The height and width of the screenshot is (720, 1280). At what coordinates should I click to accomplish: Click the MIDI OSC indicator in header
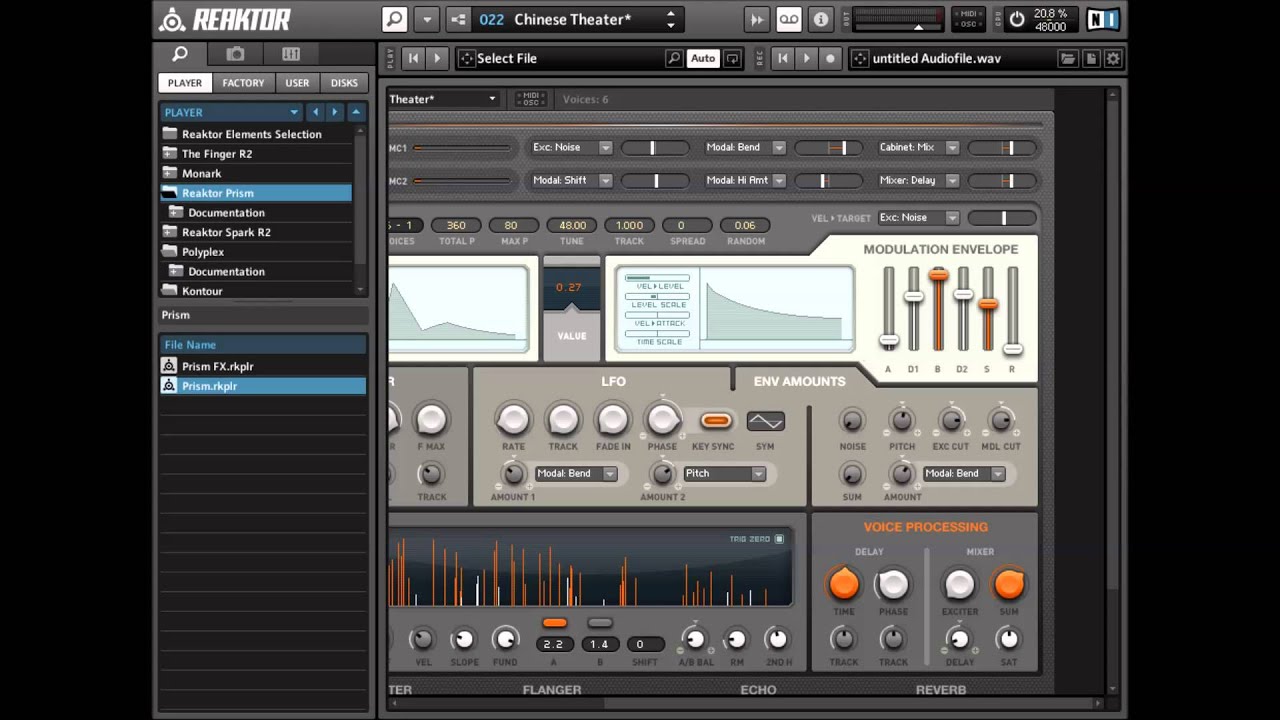pyautogui.click(x=967, y=19)
